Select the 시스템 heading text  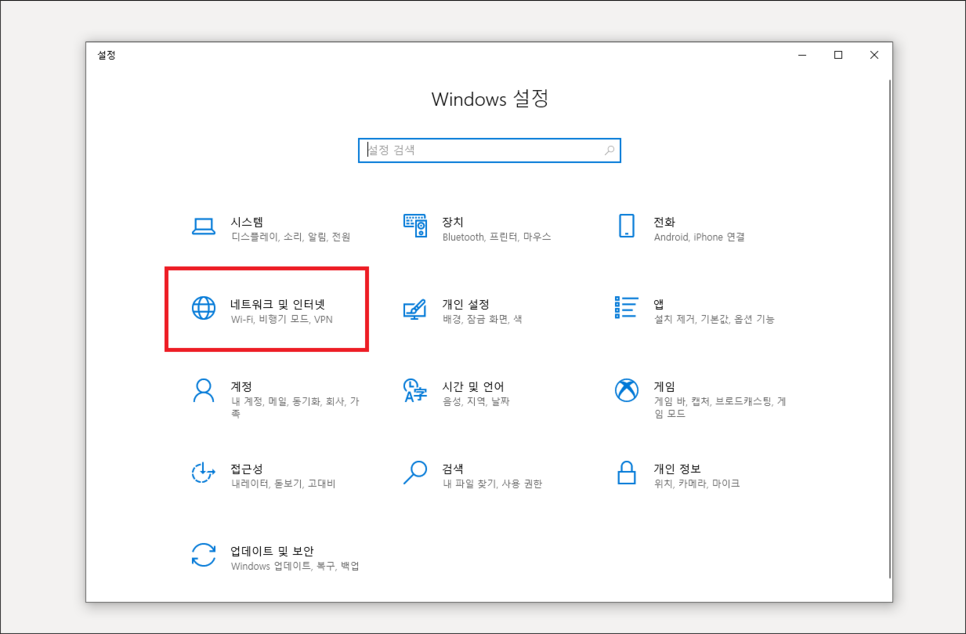click(247, 222)
